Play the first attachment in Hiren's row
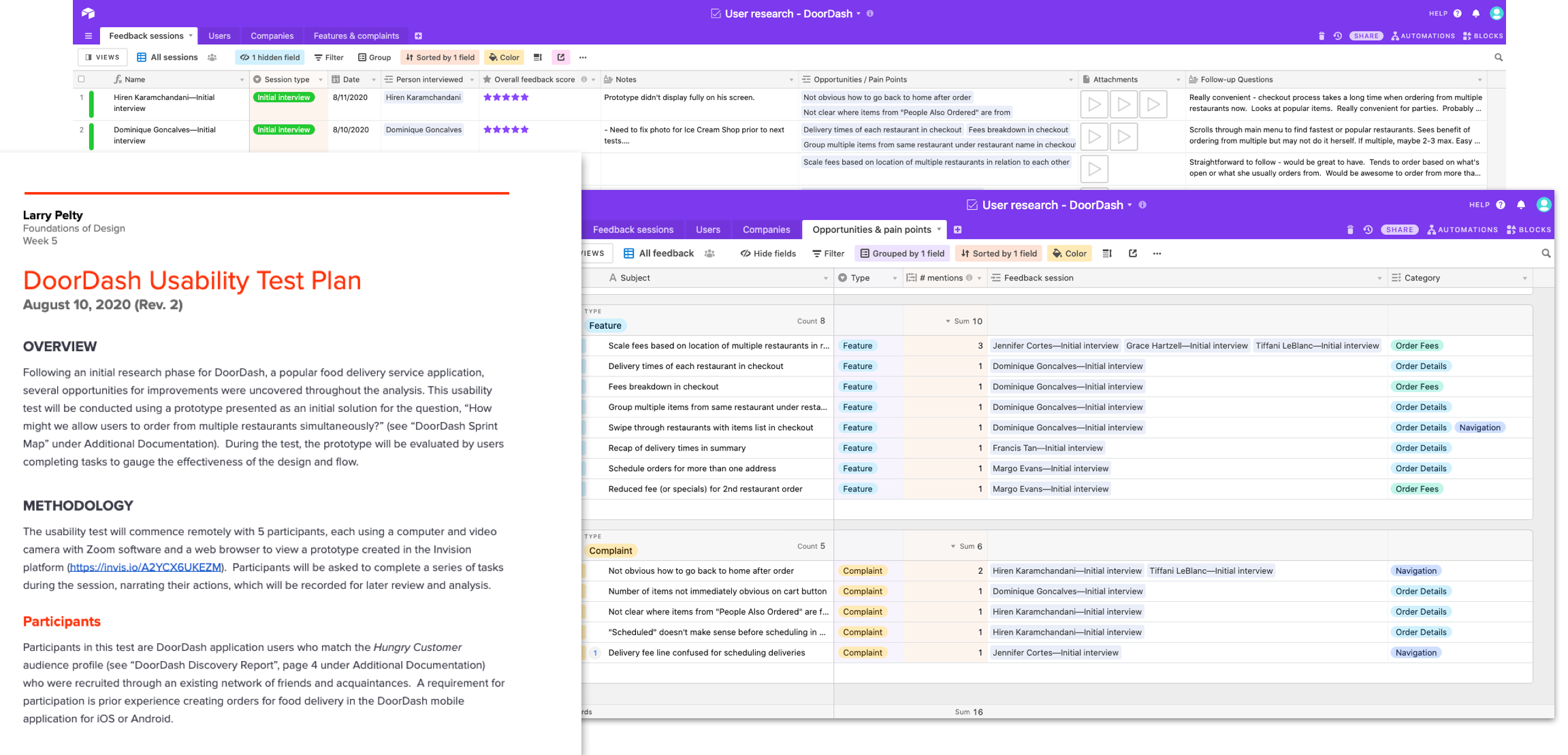 (1094, 103)
